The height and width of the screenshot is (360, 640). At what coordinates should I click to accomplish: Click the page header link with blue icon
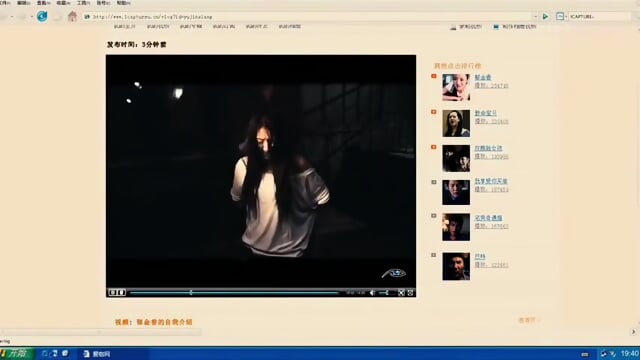pos(514,27)
